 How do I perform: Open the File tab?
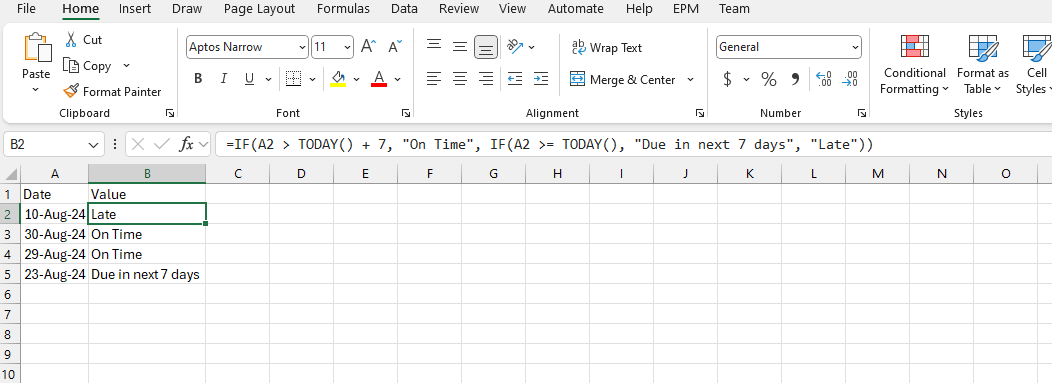(26, 9)
